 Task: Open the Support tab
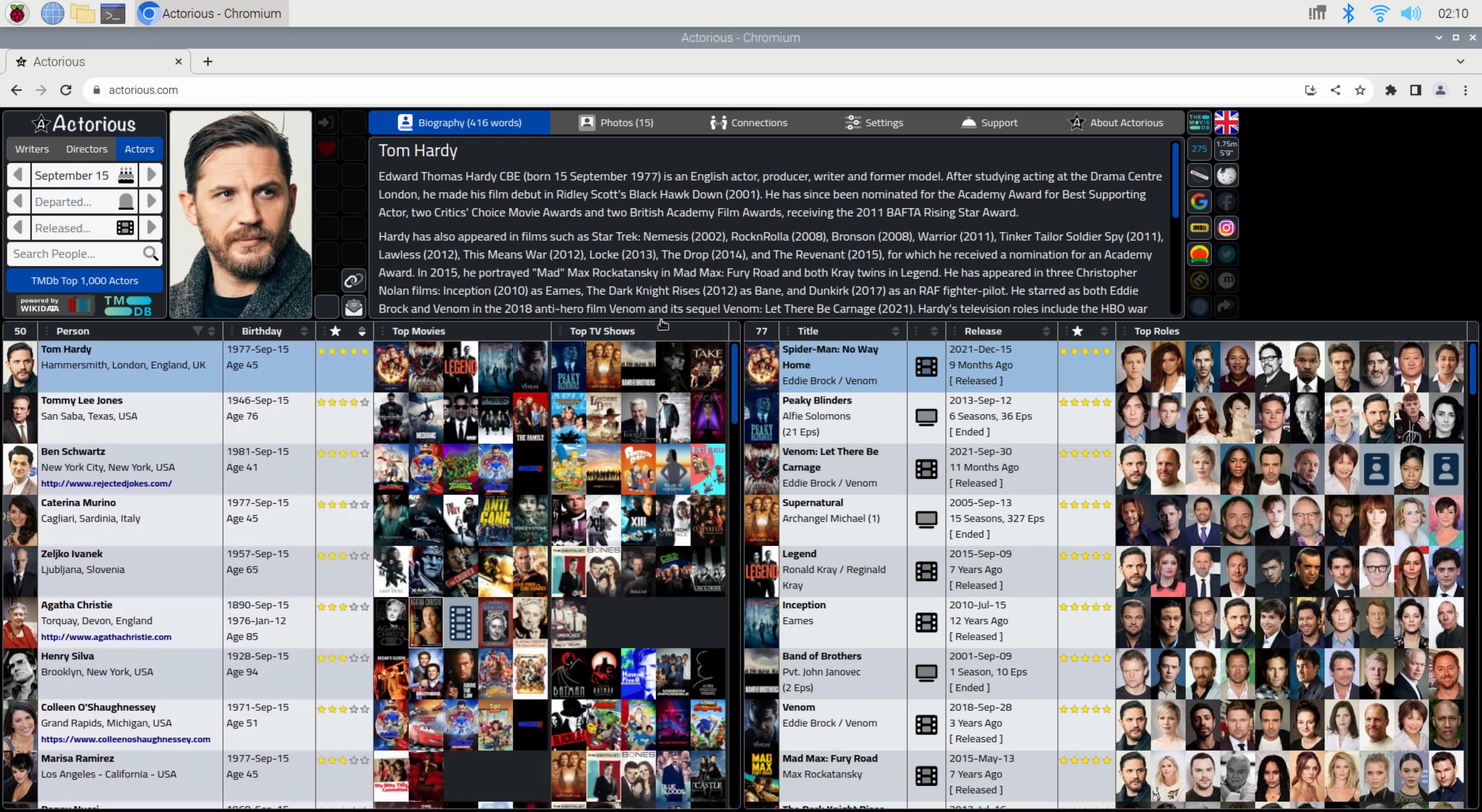[x=989, y=122]
